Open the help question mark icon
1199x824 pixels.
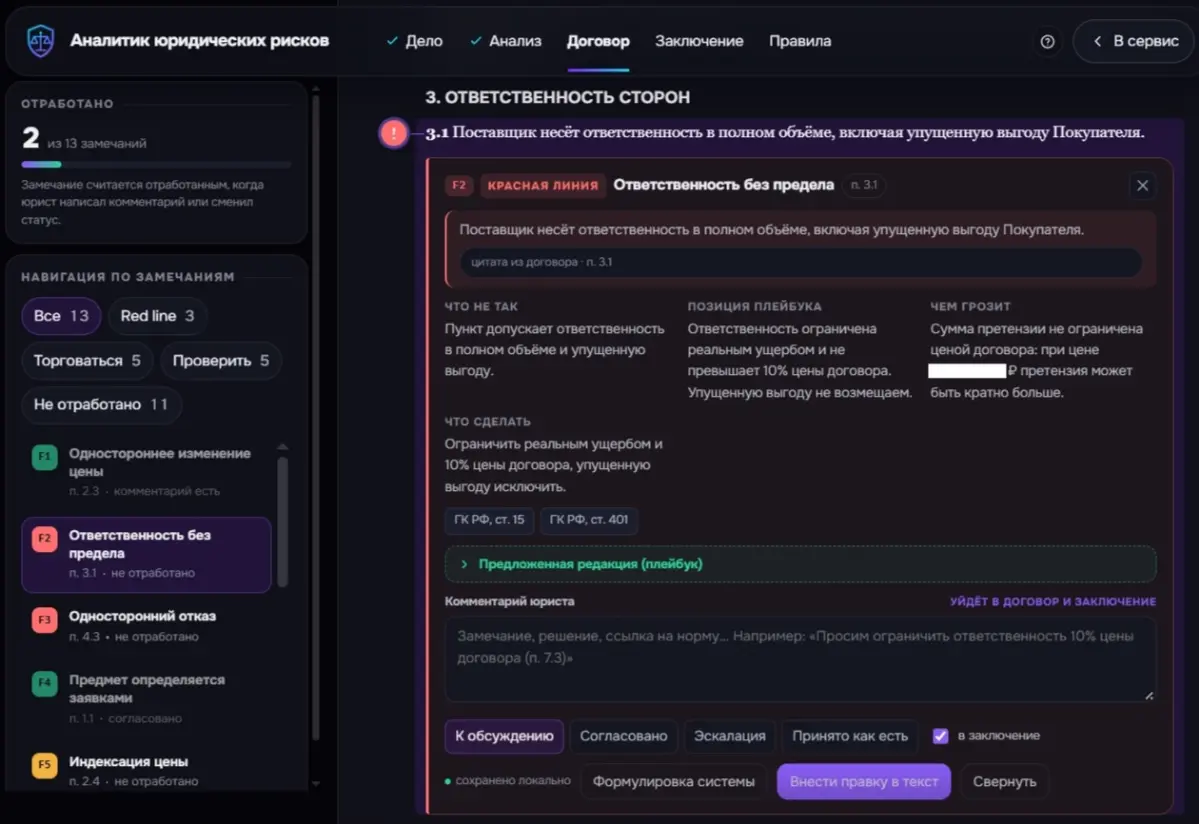pos(1048,41)
